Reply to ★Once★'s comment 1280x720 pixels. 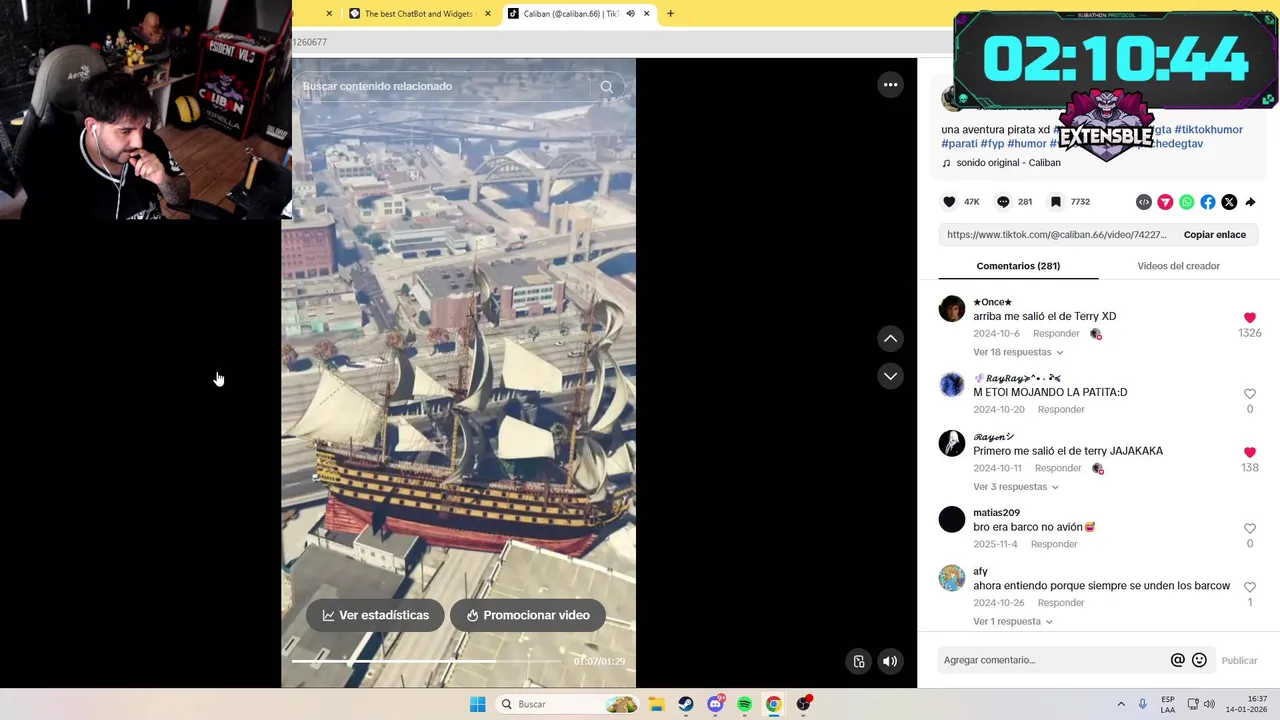(1056, 334)
